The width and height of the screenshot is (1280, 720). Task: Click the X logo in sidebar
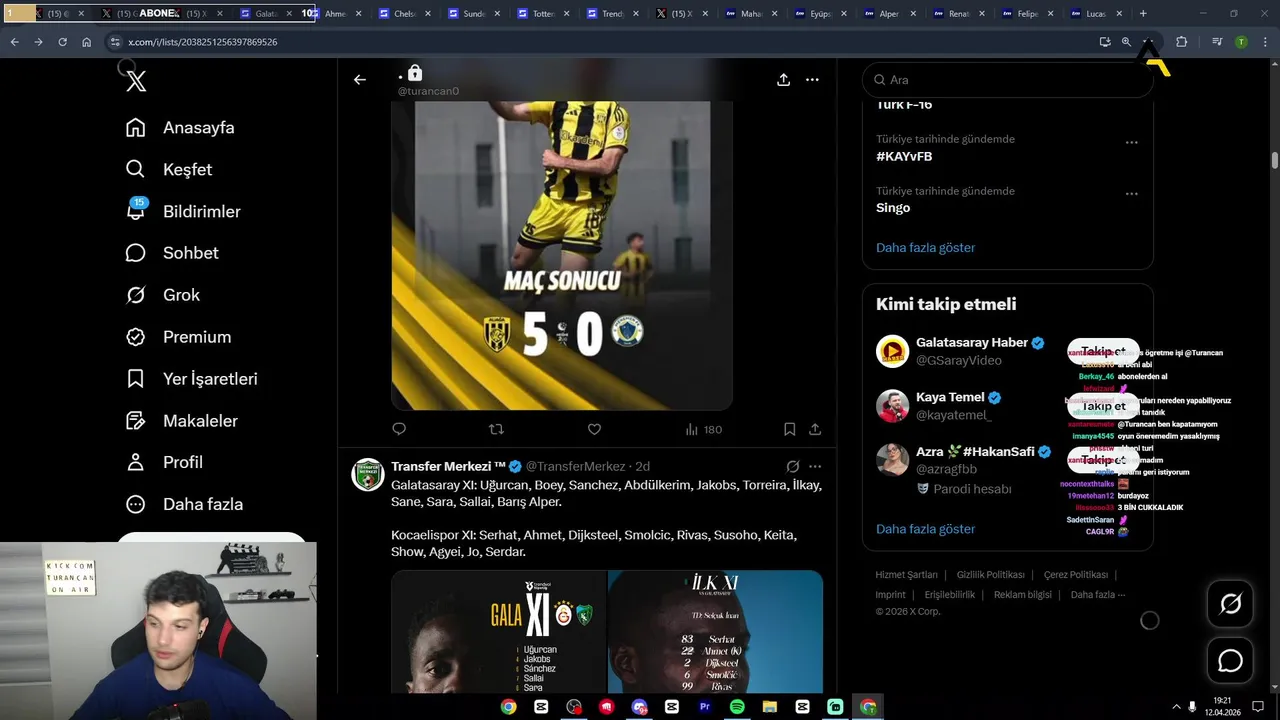click(136, 81)
